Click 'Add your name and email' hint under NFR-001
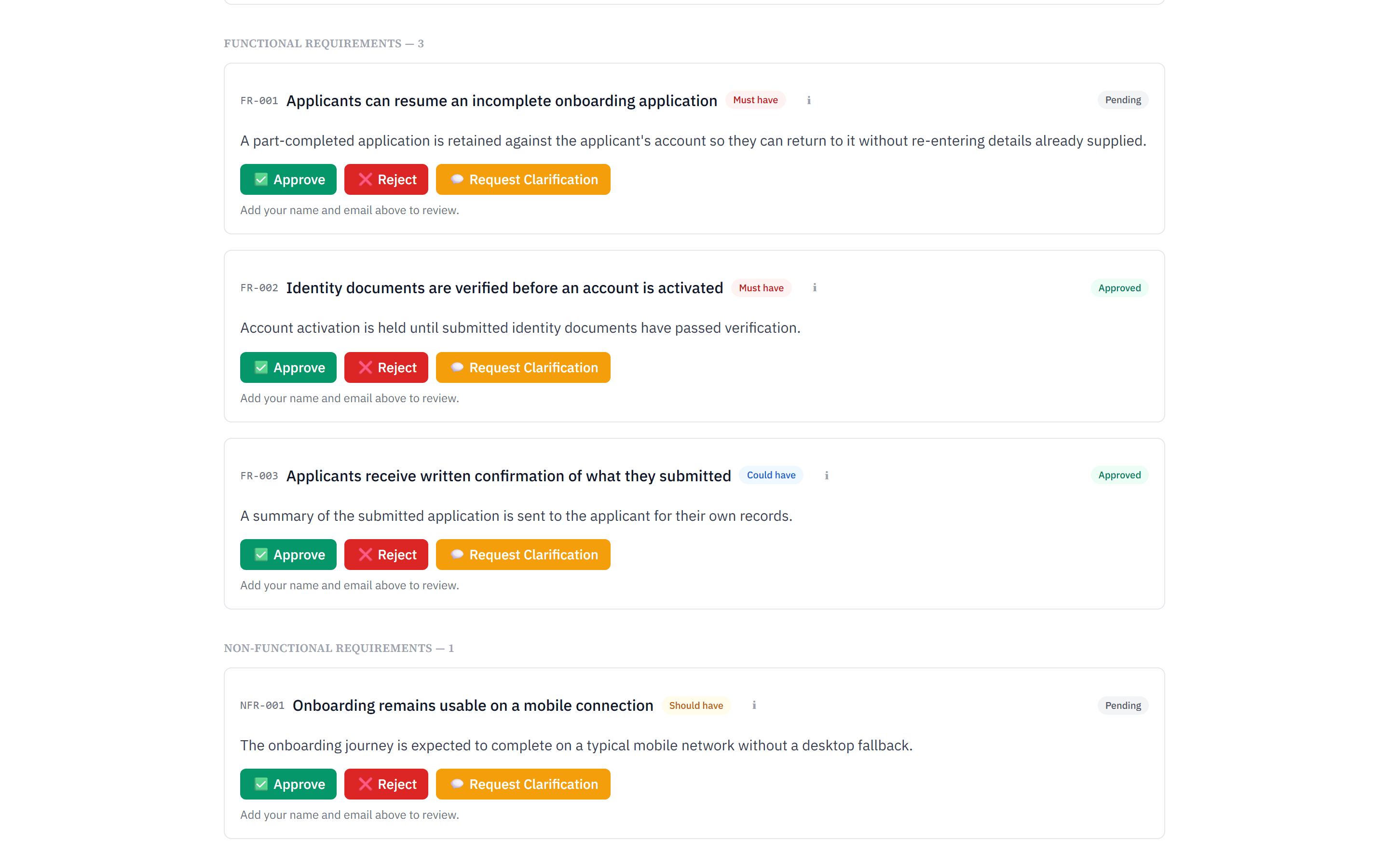This screenshot has width=1389, height=868. 350,814
